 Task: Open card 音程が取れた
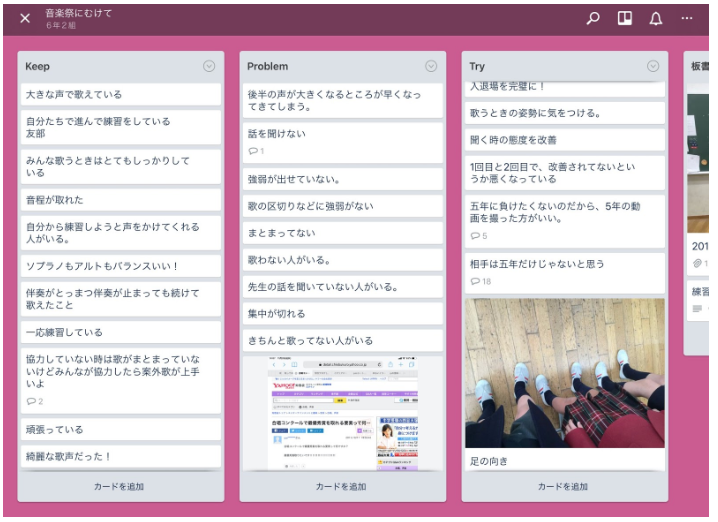[x=121, y=200]
